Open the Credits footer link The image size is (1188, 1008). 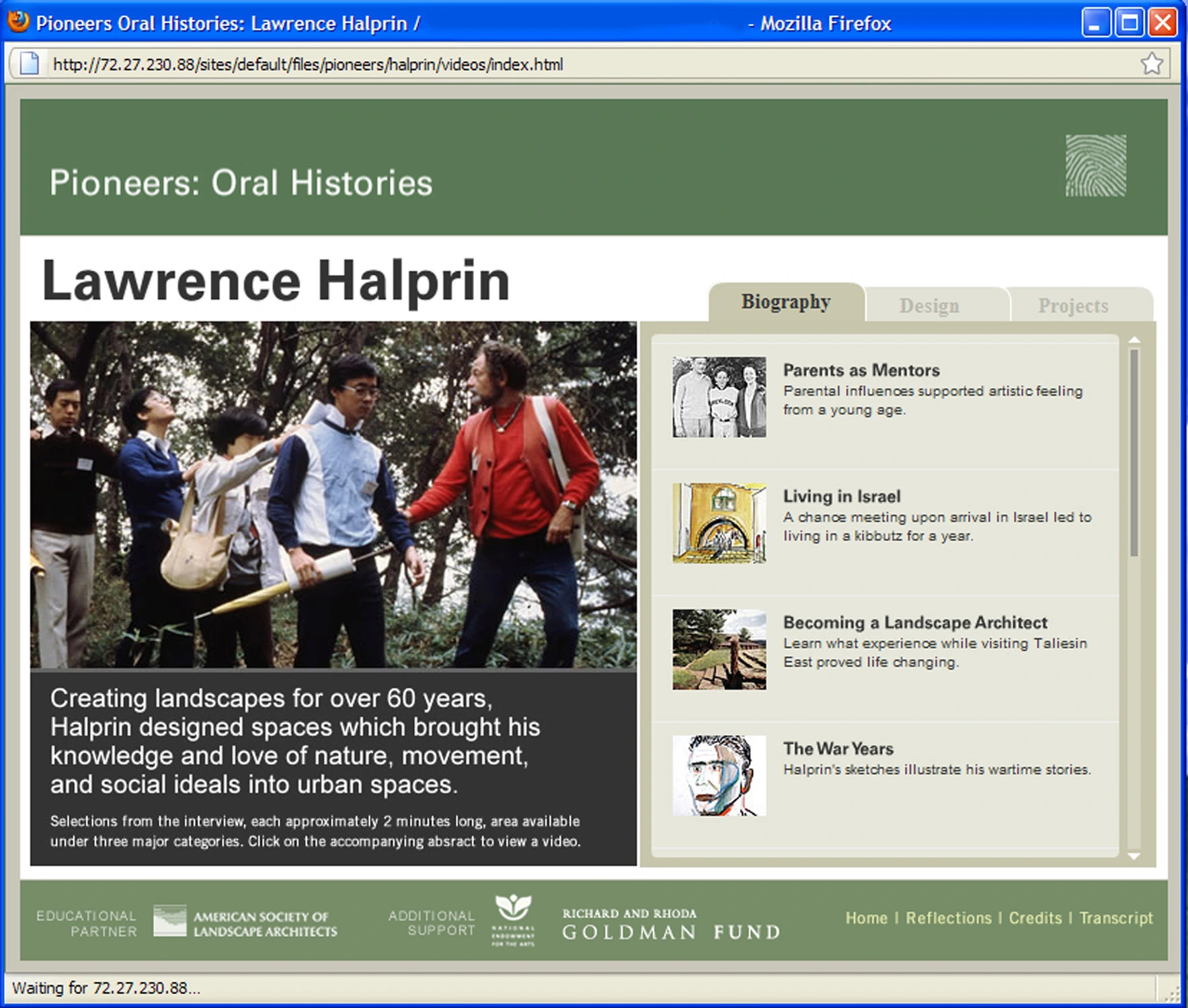point(1035,918)
